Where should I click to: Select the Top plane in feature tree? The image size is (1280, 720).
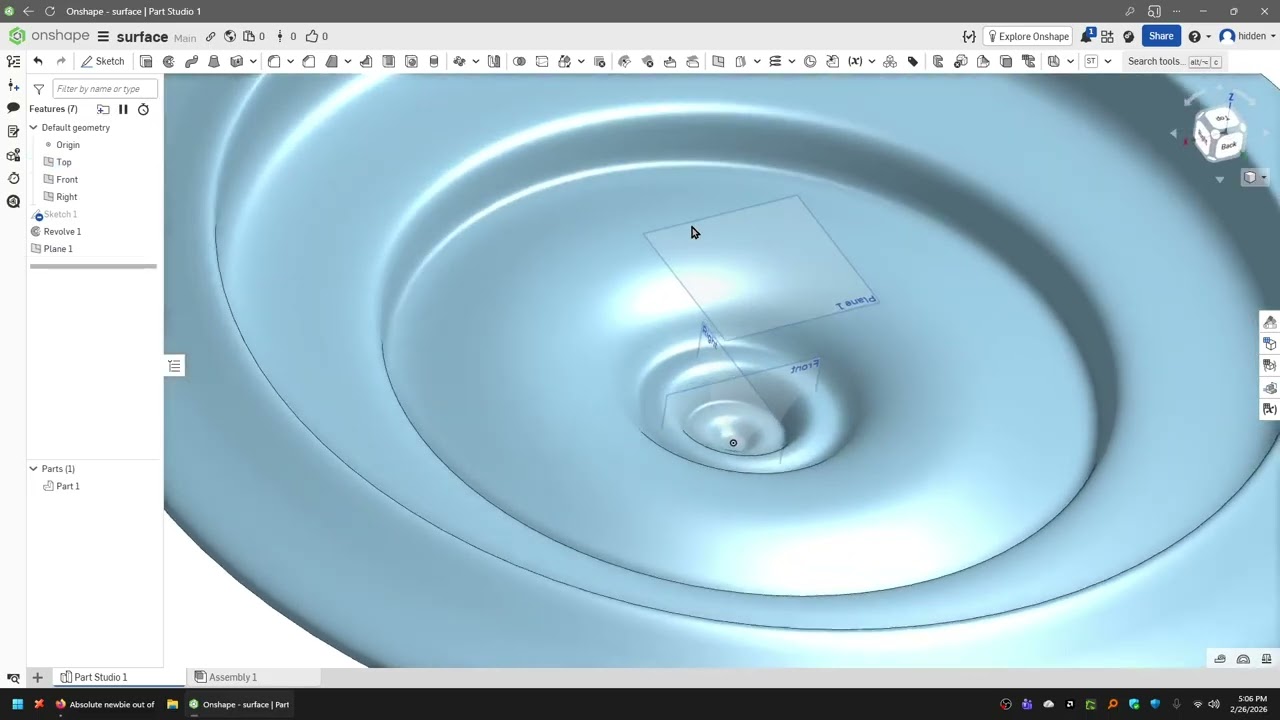[64, 162]
